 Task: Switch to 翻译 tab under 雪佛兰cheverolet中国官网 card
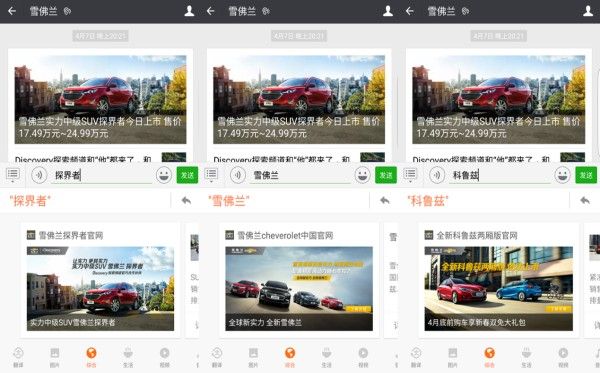217,357
